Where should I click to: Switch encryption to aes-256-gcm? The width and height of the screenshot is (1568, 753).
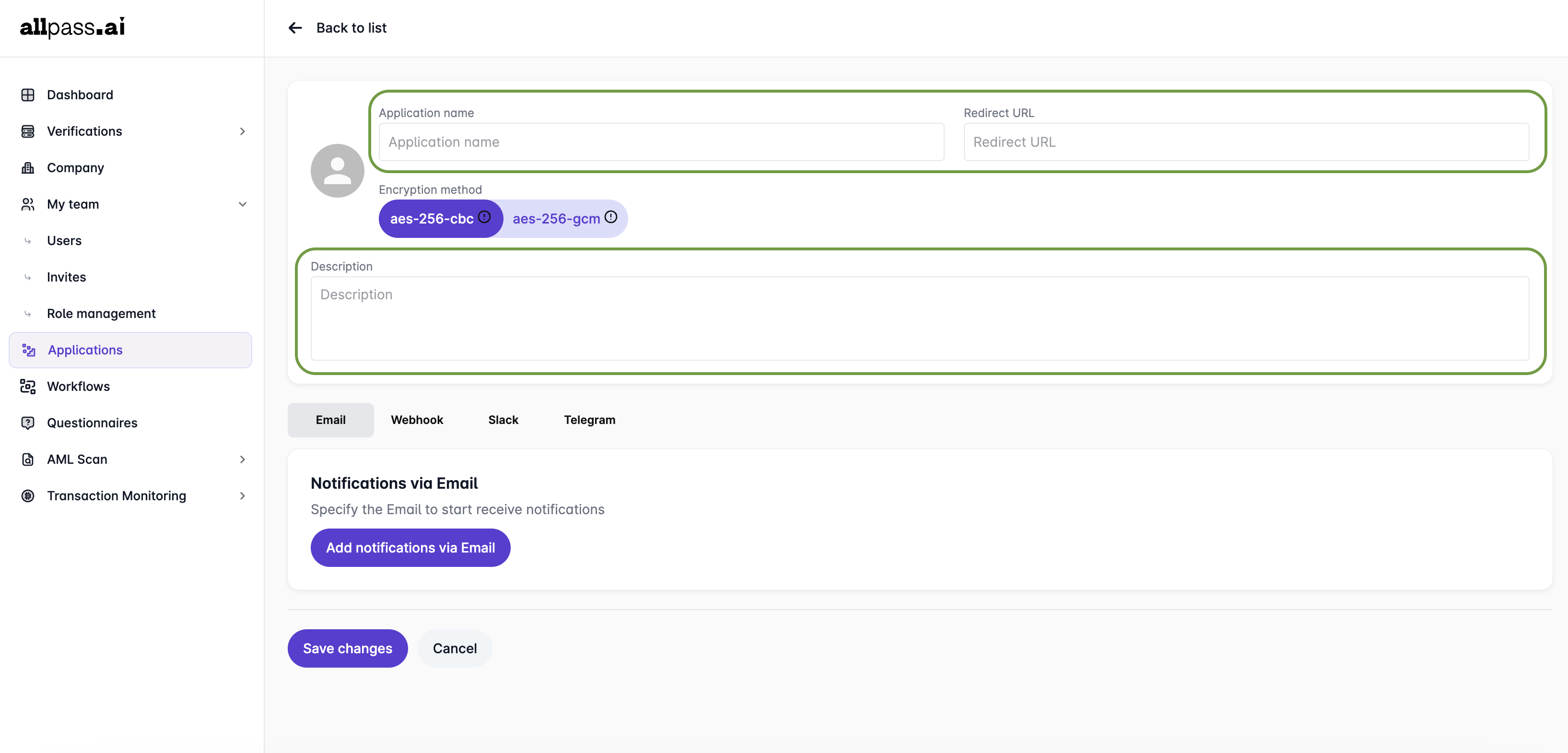click(556, 219)
